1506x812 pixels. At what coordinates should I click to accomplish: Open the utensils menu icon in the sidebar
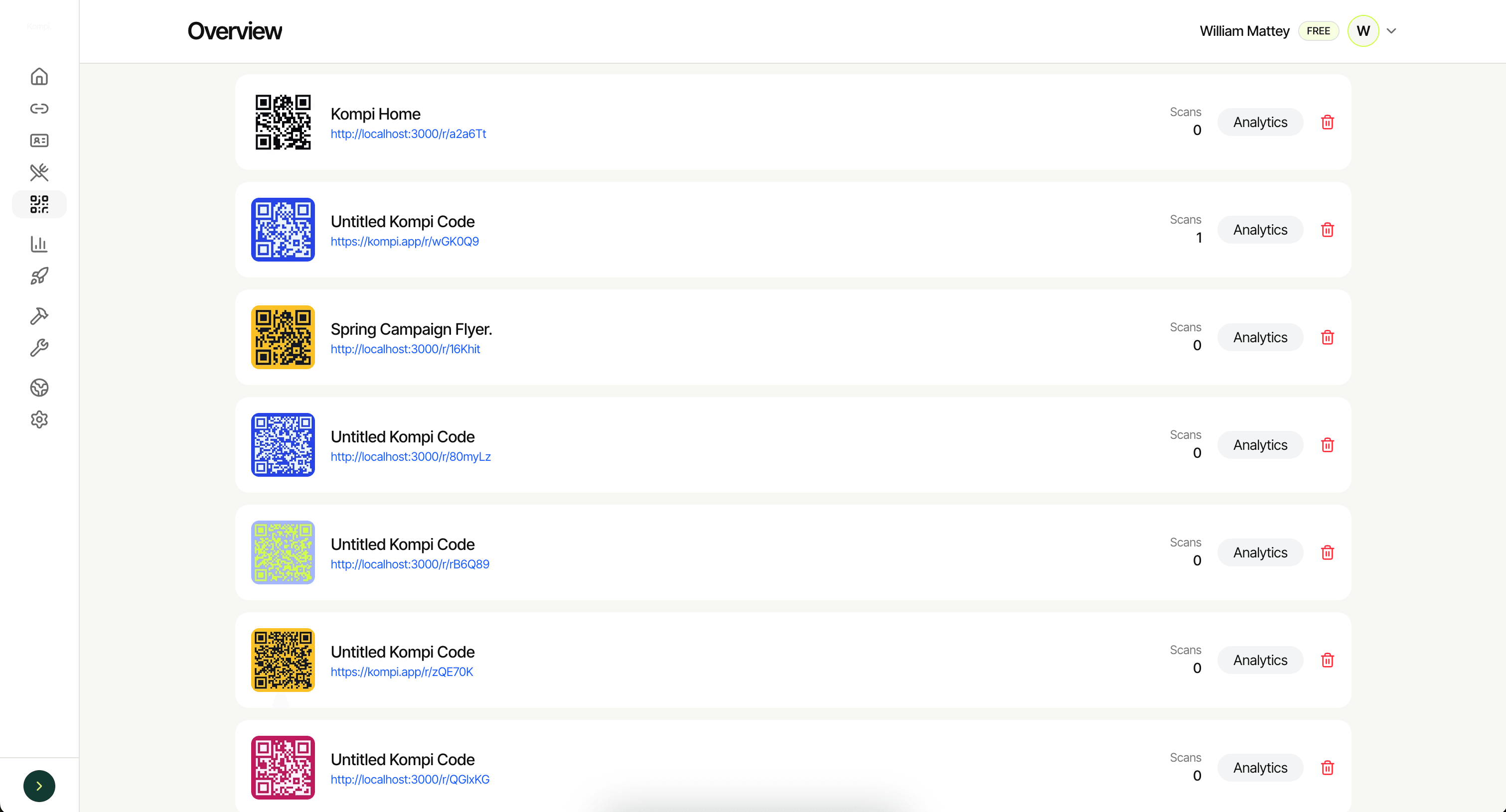point(39,172)
